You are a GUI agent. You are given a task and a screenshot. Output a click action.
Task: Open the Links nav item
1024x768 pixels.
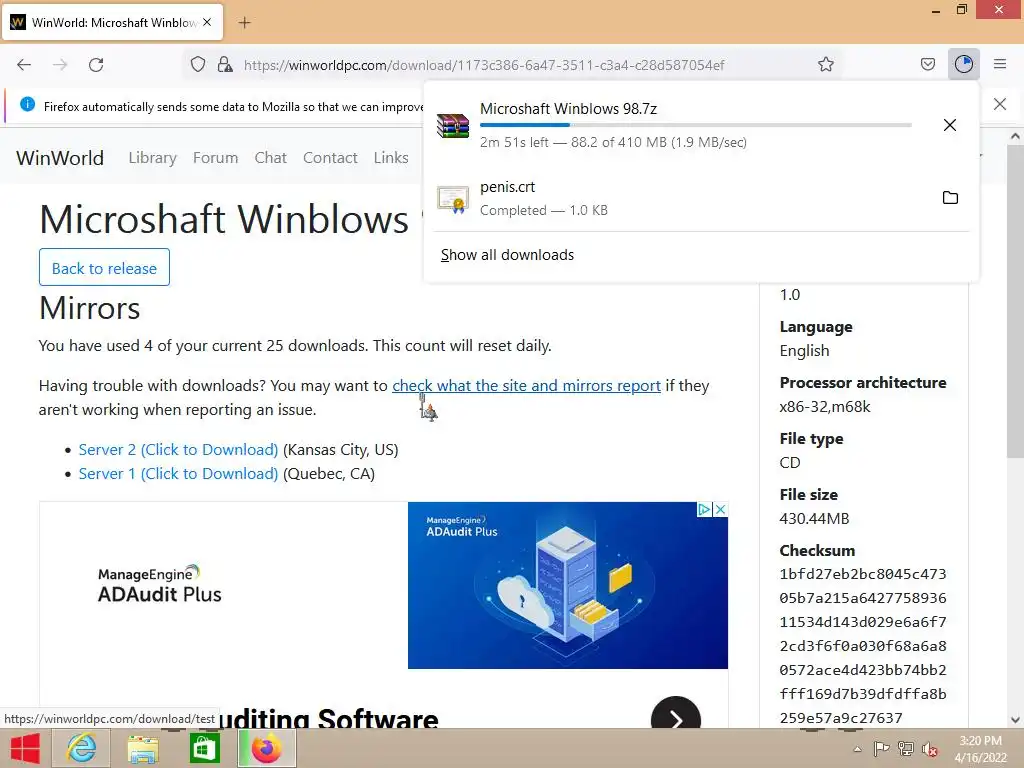tap(391, 157)
